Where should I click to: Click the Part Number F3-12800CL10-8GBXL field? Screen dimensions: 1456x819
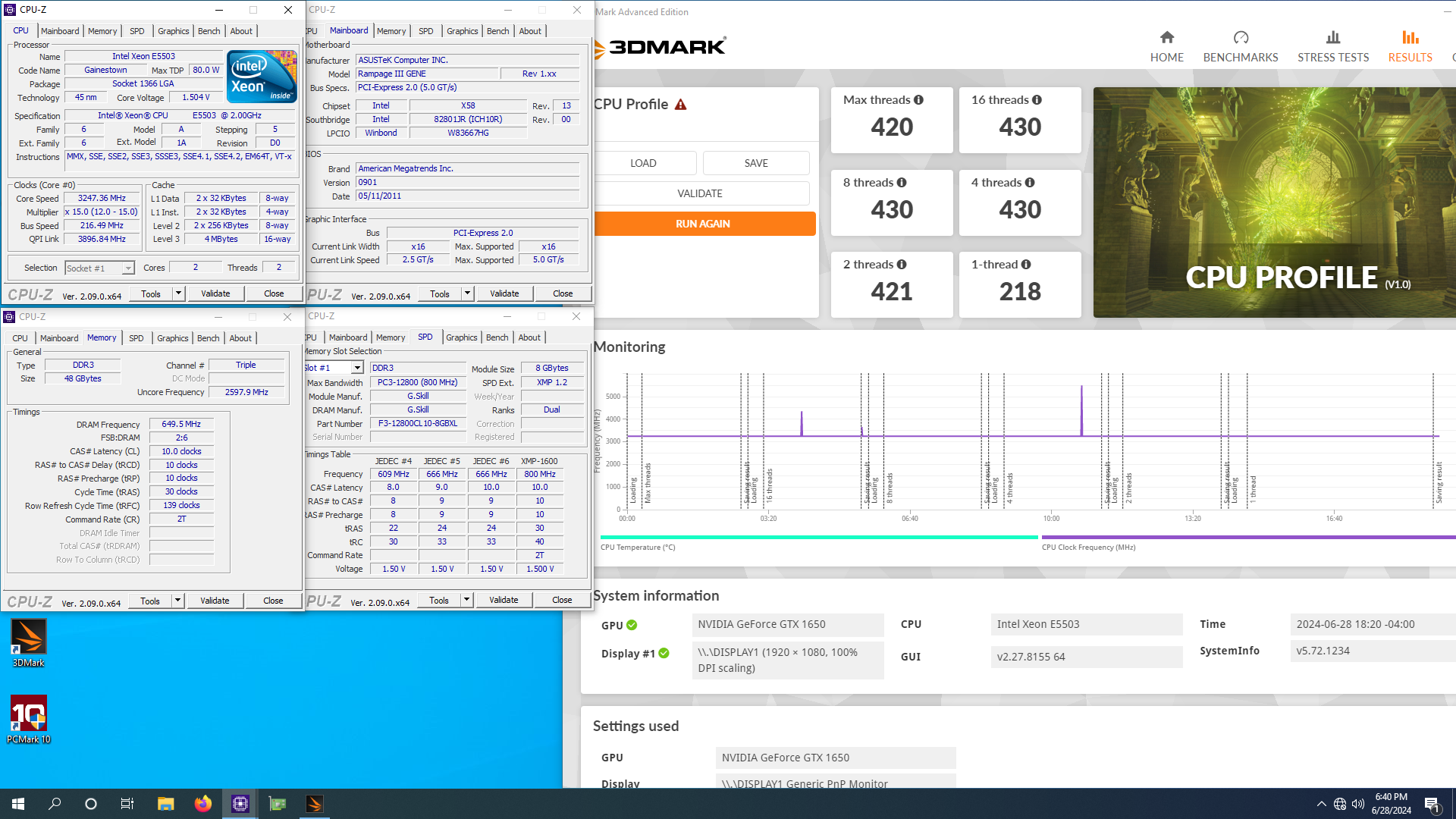(418, 424)
